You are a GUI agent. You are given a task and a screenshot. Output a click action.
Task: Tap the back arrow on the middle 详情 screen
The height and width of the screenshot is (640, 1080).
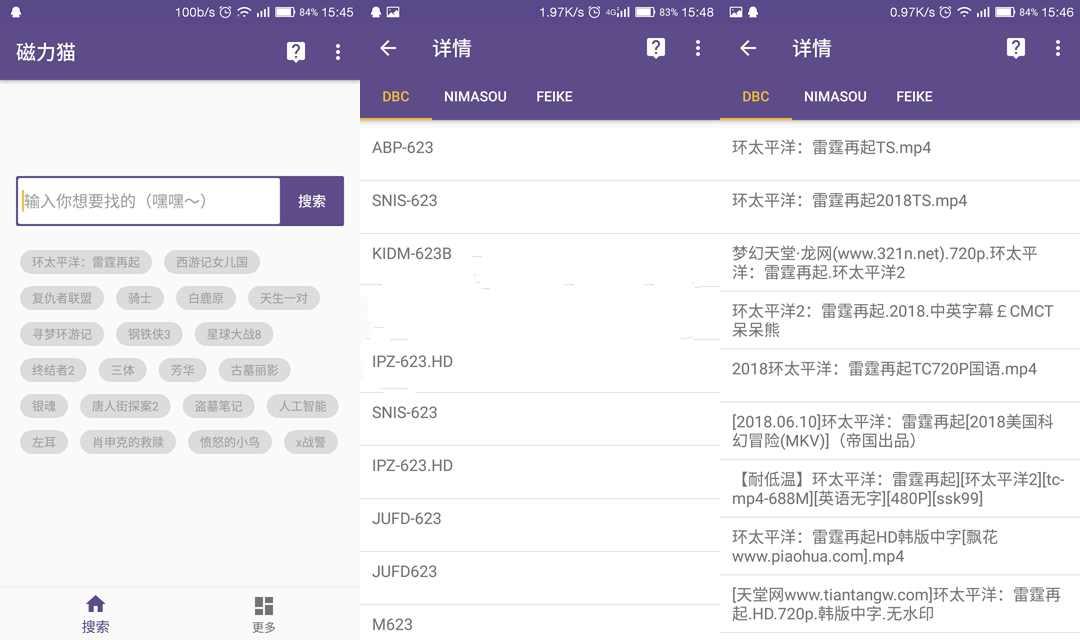tap(388, 48)
